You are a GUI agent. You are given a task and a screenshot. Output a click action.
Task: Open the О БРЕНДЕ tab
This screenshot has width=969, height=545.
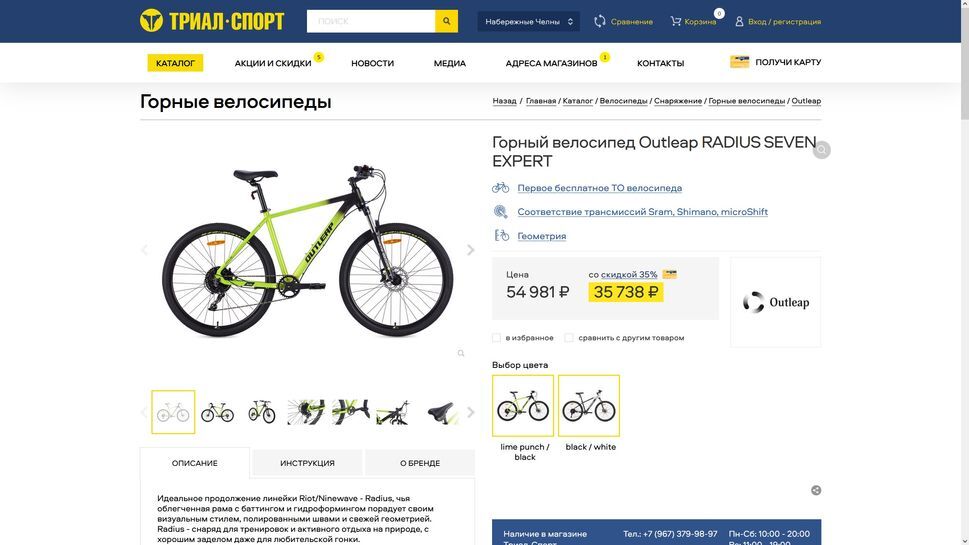click(x=420, y=463)
